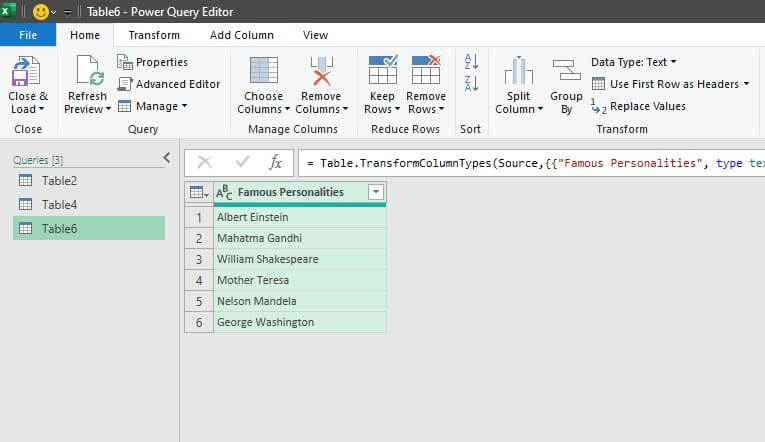The width and height of the screenshot is (765, 442).
Task: Click the Mother Teresa cell
Action: pos(300,280)
